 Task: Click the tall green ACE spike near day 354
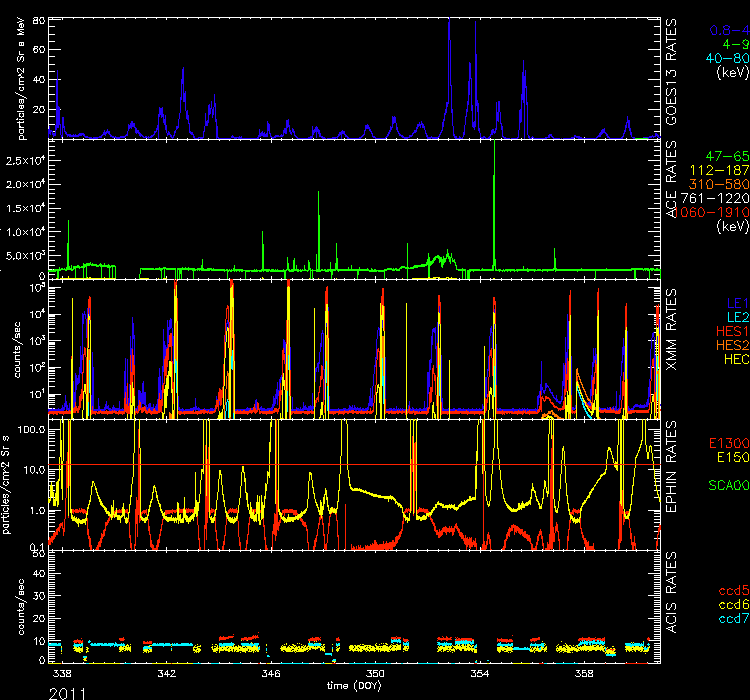click(x=494, y=200)
